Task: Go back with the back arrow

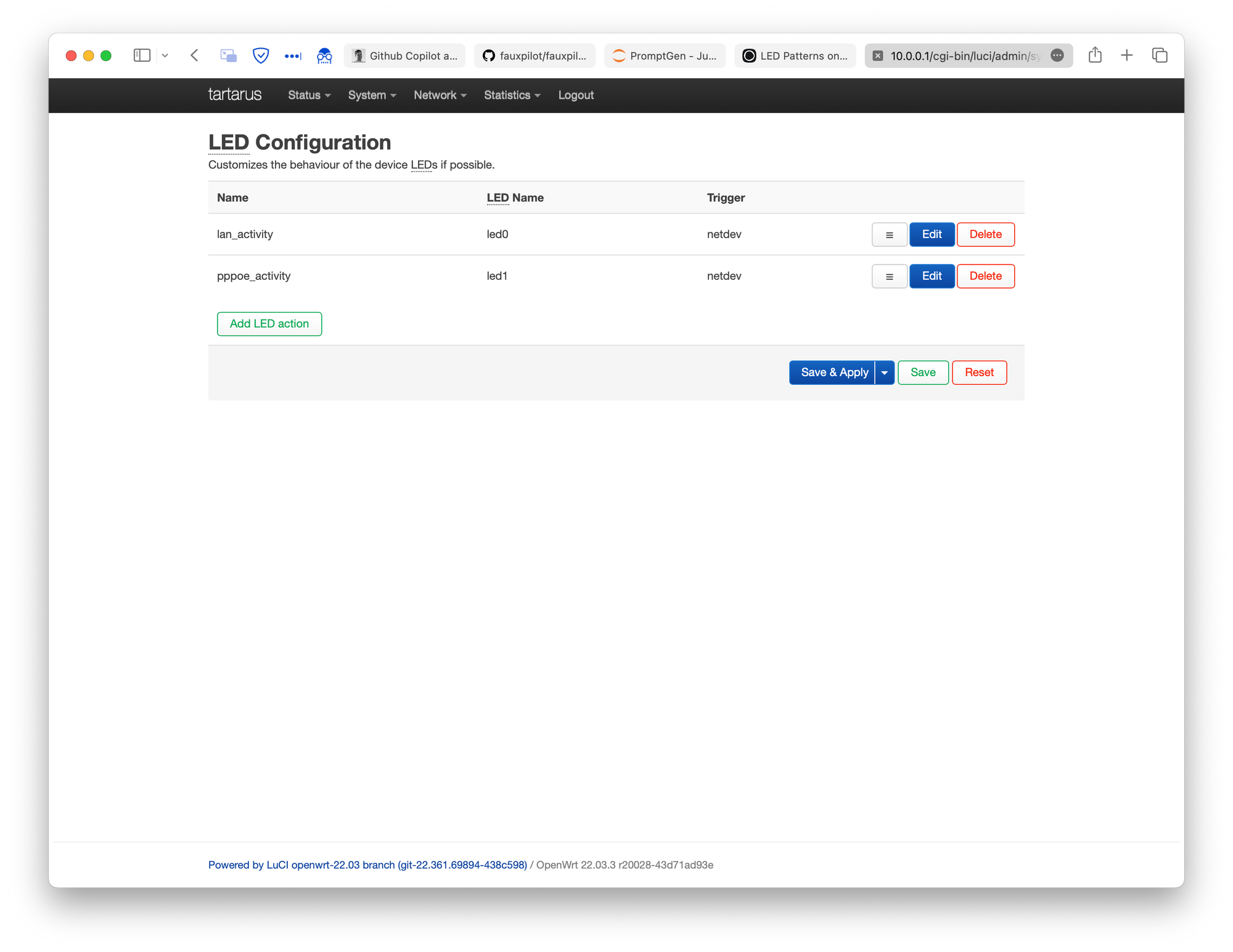Action: (x=194, y=55)
